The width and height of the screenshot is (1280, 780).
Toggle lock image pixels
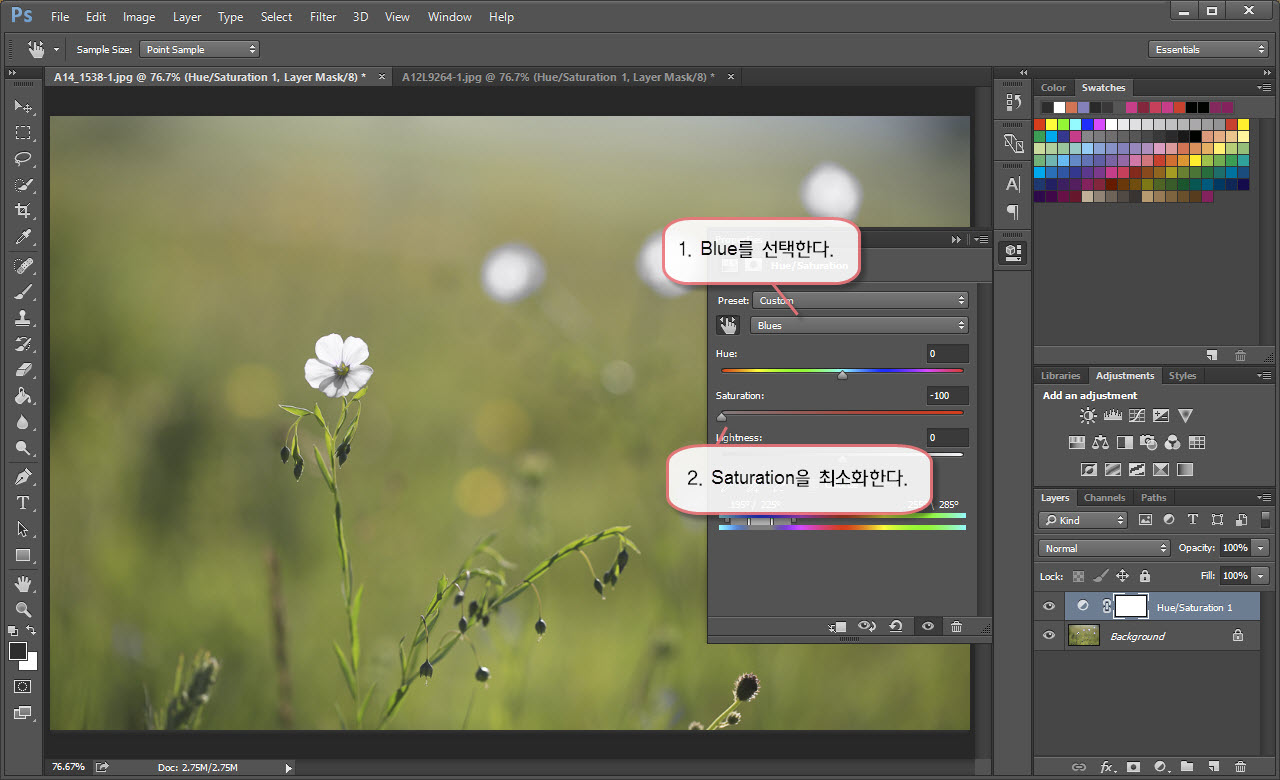tap(1100, 576)
